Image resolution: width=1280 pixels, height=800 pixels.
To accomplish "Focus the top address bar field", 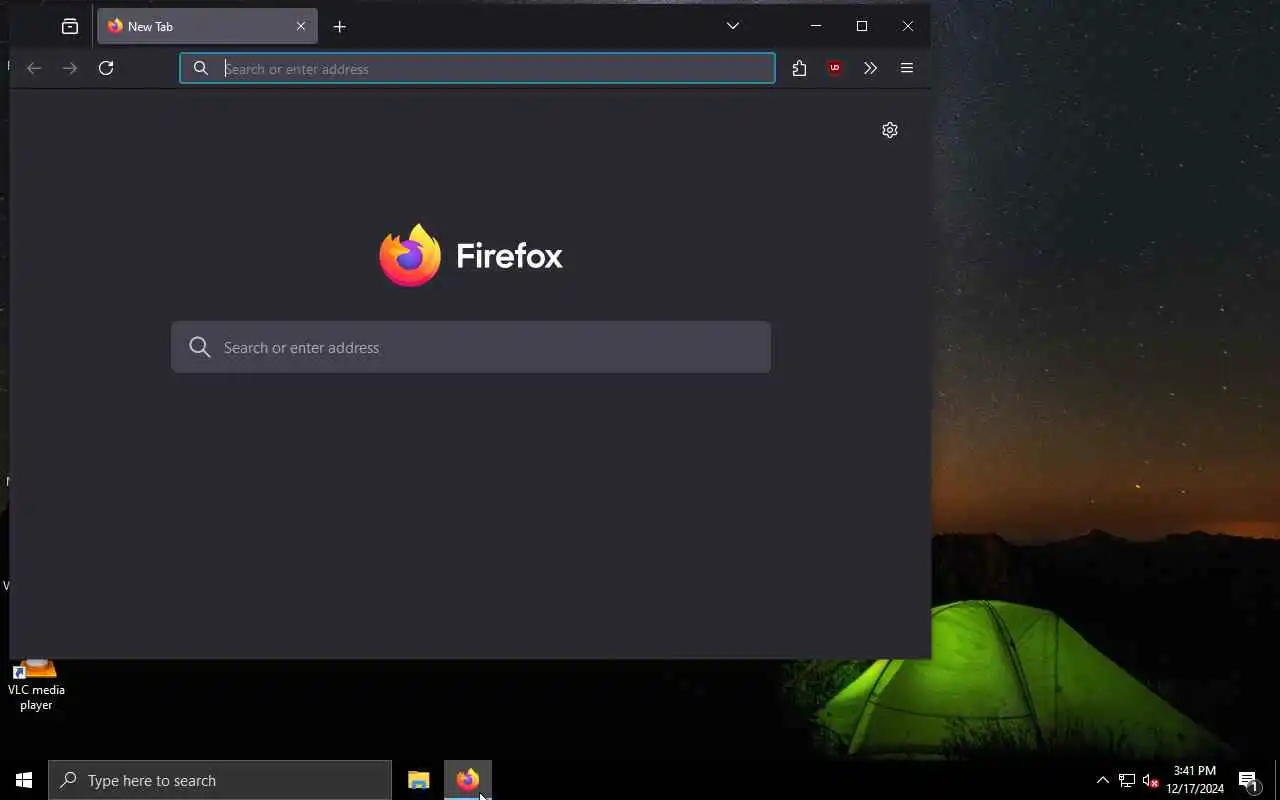I will point(477,68).
